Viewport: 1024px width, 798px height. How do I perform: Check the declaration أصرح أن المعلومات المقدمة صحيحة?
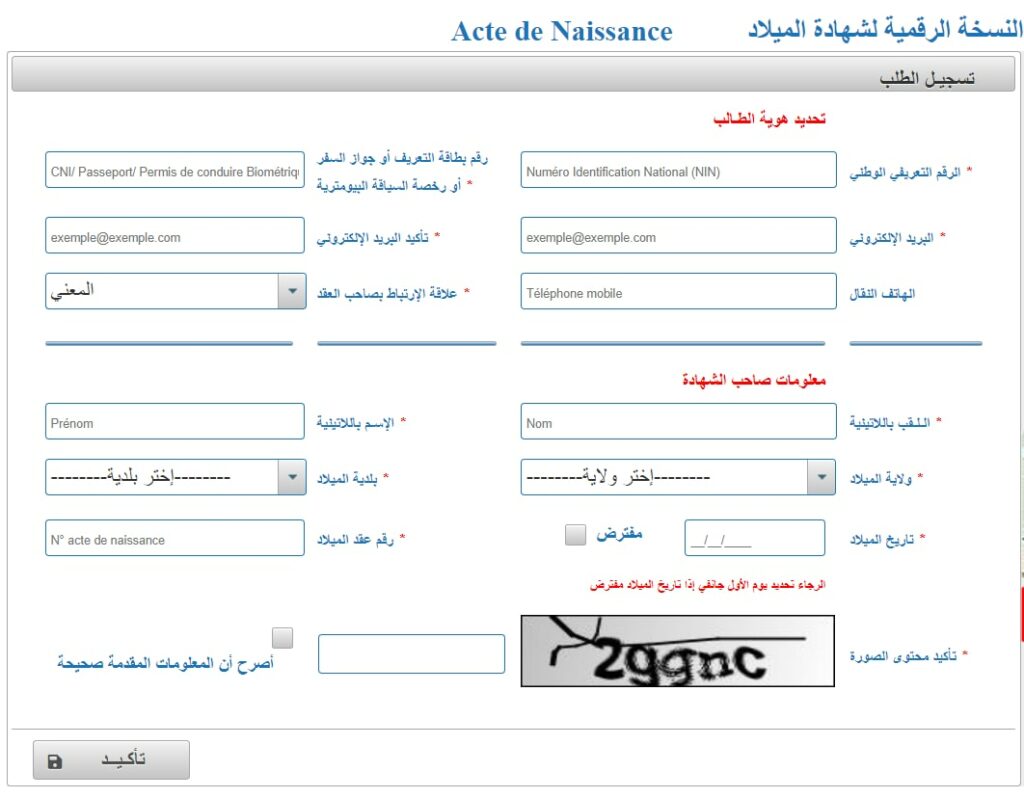click(282, 638)
